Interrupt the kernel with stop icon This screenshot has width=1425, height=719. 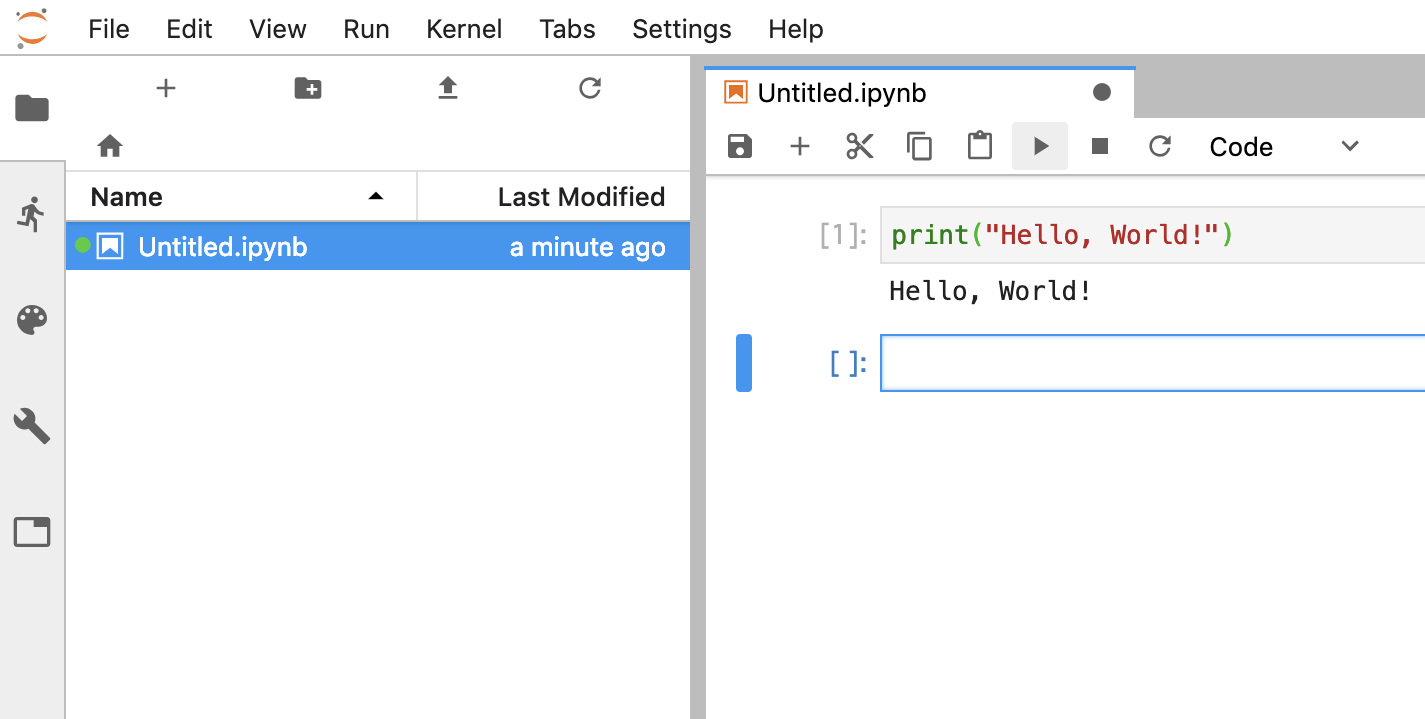tap(1100, 146)
